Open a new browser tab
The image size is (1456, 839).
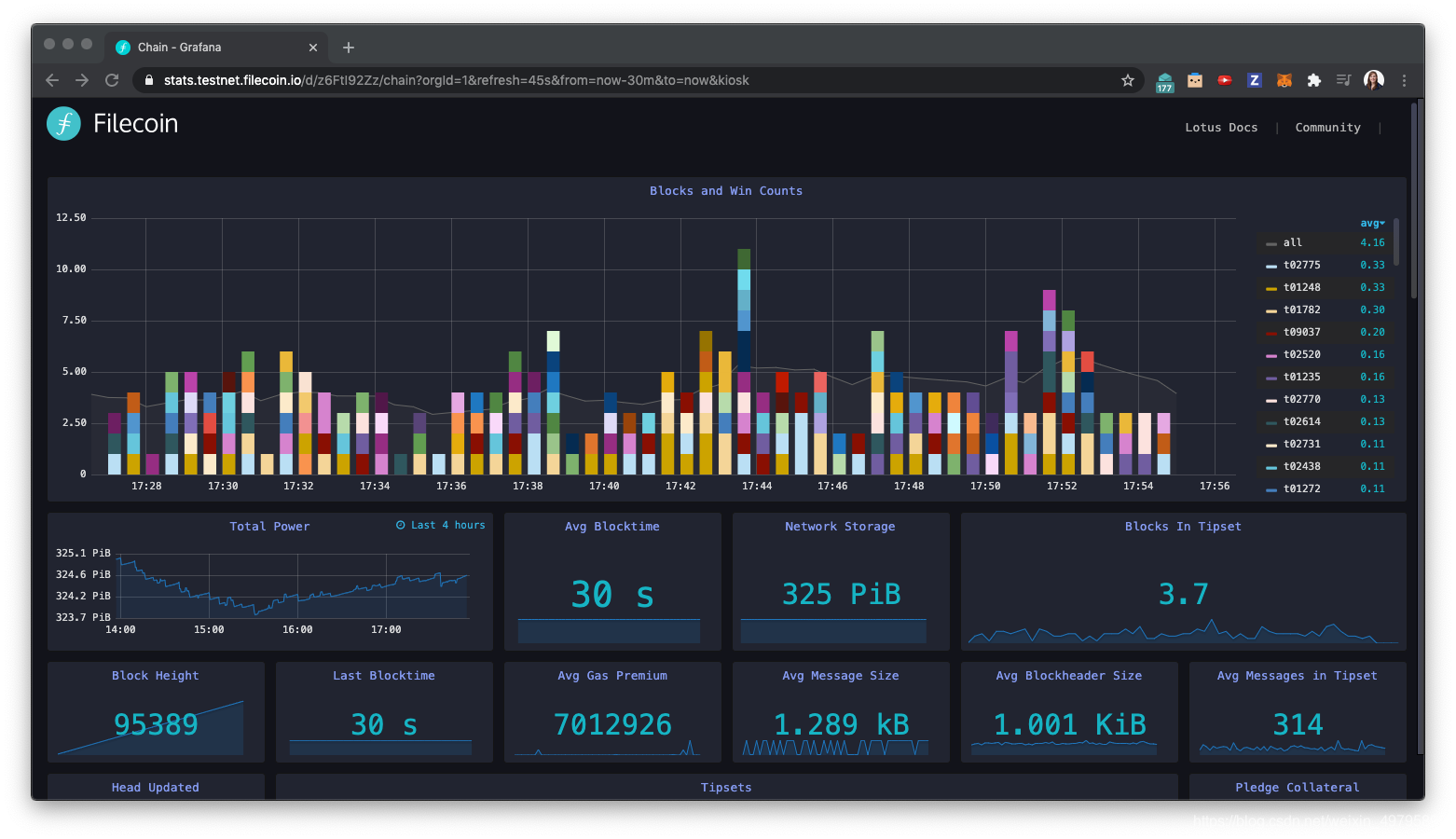(x=349, y=48)
